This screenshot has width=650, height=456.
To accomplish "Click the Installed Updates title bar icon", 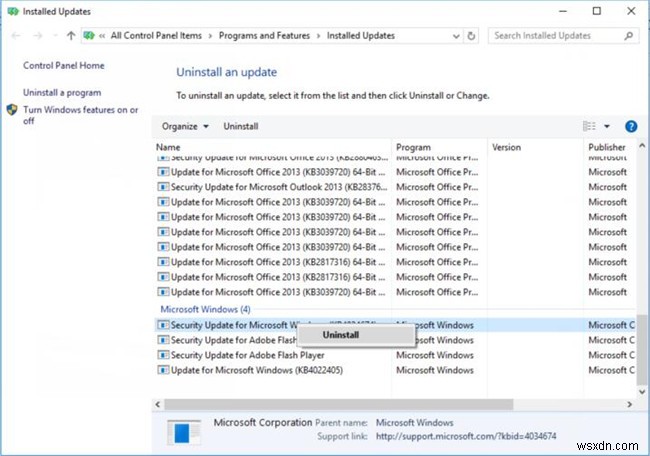I will point(13,12).
